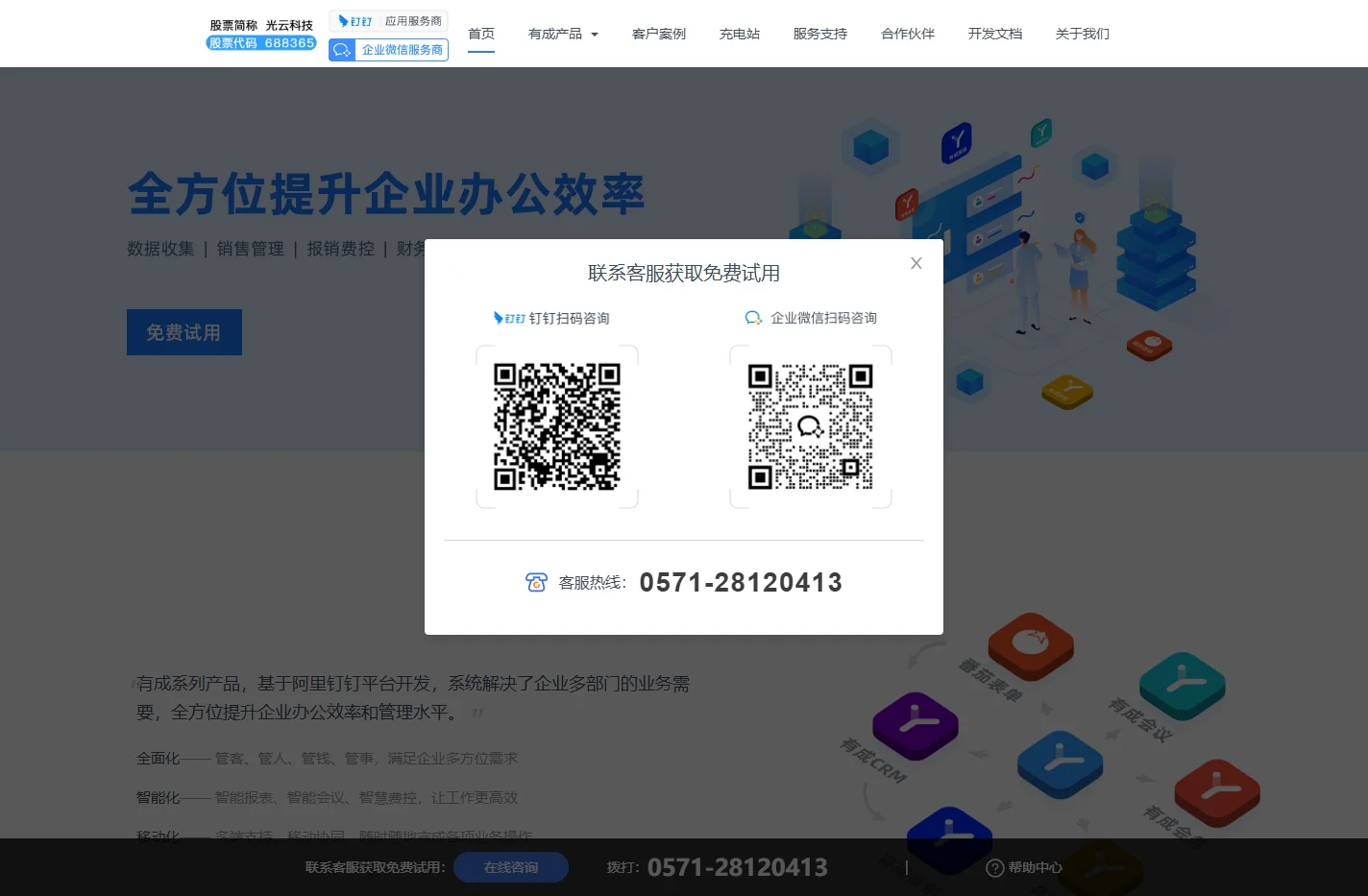Click the 全面化 feature line
This screenshot has height=896, width=1368.
327,759
